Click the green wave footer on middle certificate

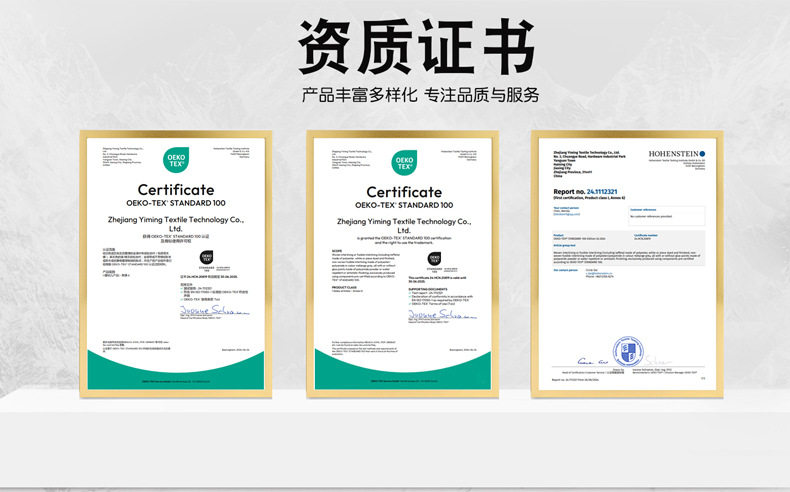403,371
